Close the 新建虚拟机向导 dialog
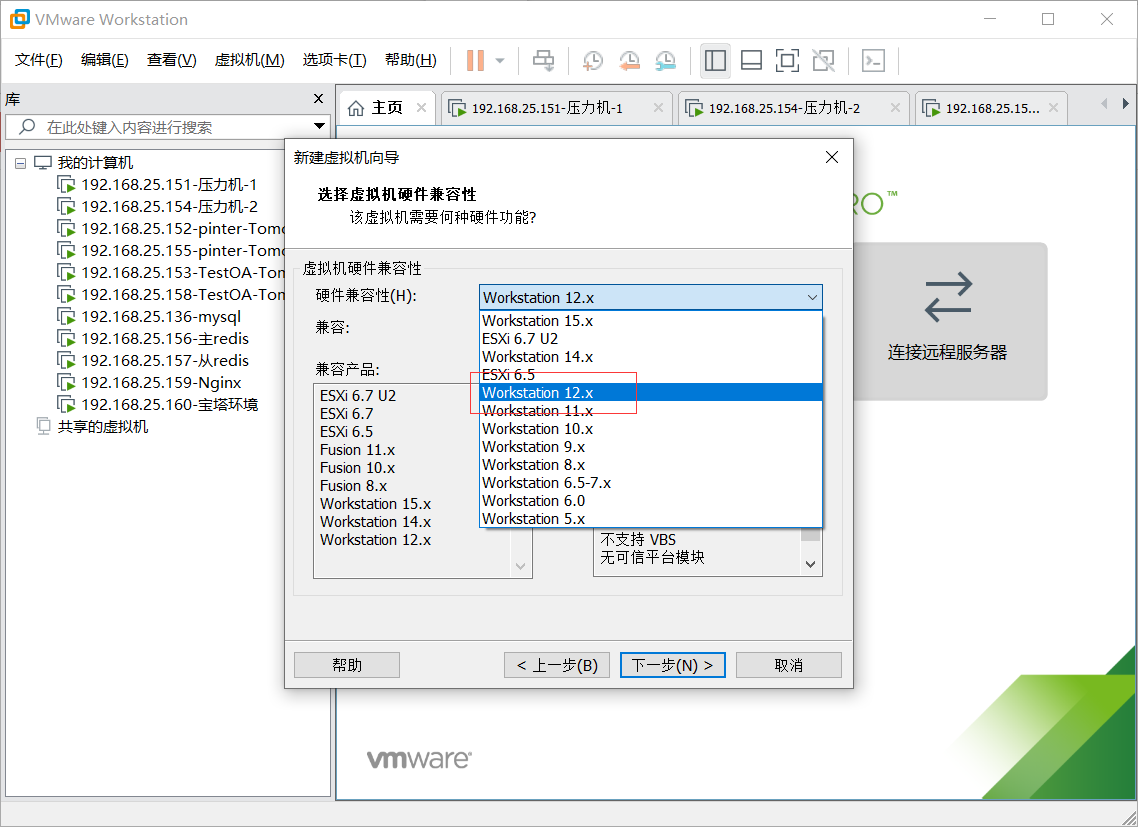The width and height of the screenshot is (1138, 827). click(832, 158)
